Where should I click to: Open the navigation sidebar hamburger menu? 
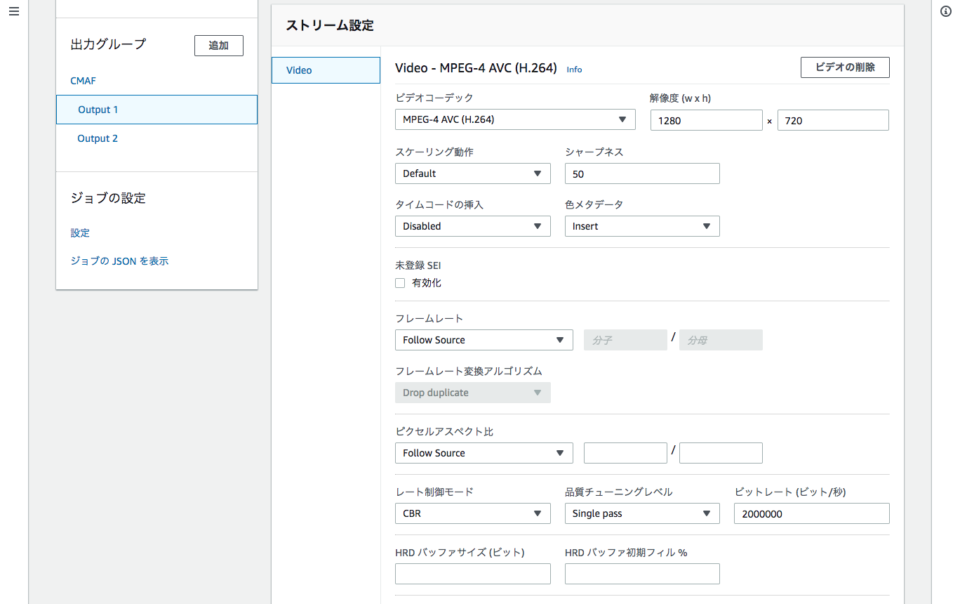point(13,10)
